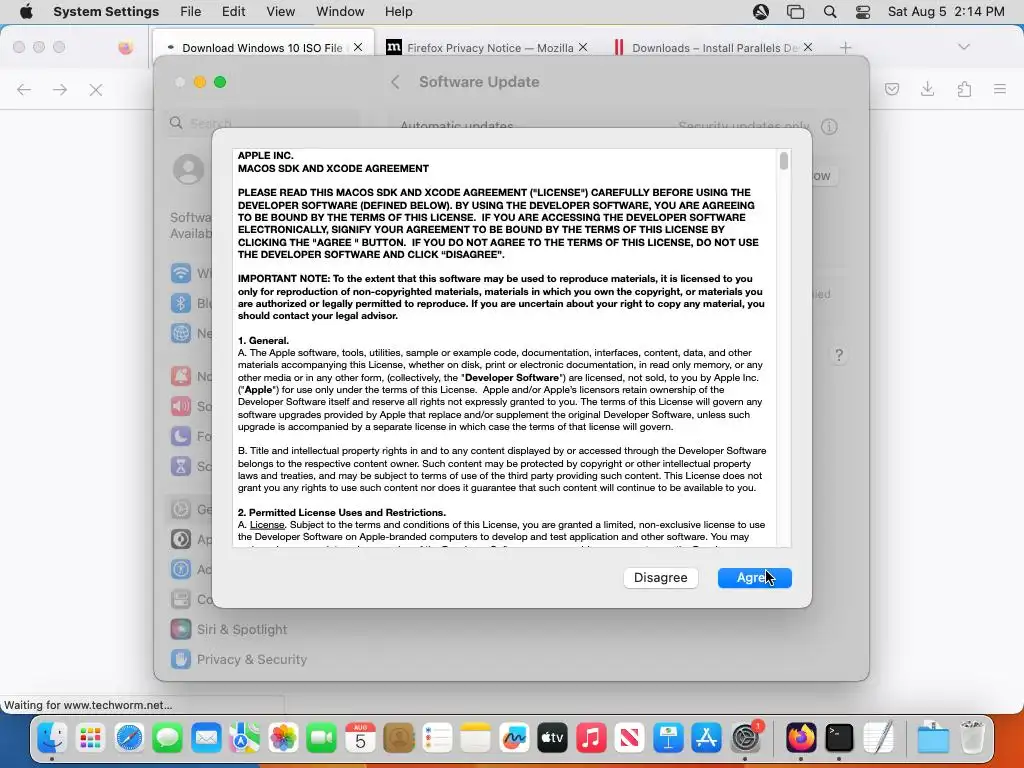Open Mail from the Dock
The width and height of the screenshot is (1024, 768).
click(x=206, y=738)
